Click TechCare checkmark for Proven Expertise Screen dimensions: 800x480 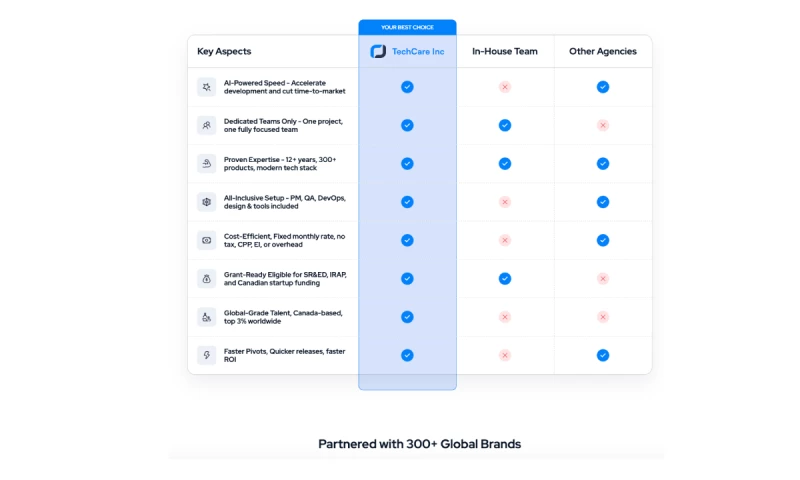407,164
